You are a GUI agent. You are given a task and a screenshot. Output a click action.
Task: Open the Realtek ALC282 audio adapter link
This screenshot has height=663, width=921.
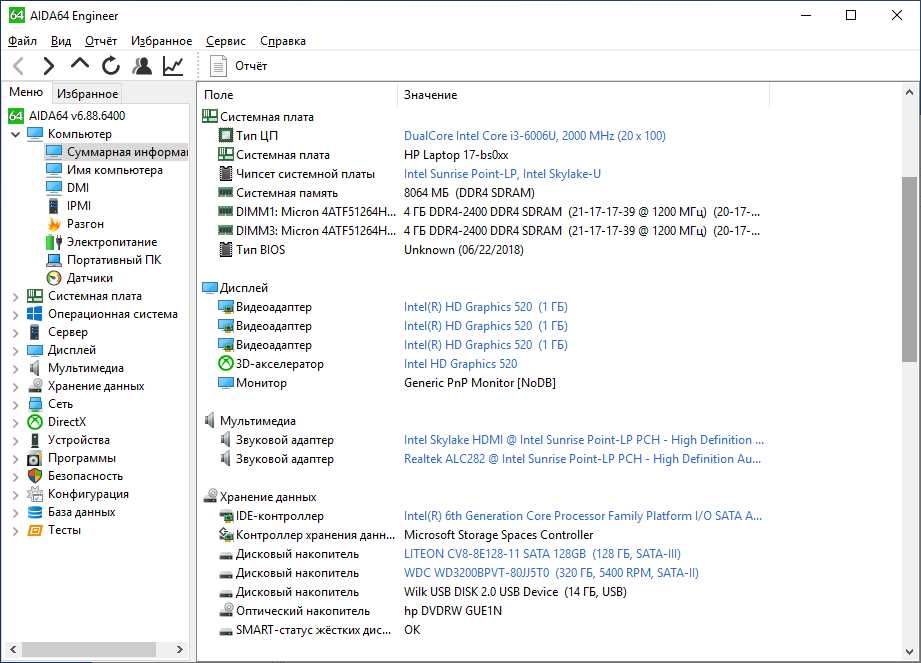pyautogui.click(x=582, y=459)
